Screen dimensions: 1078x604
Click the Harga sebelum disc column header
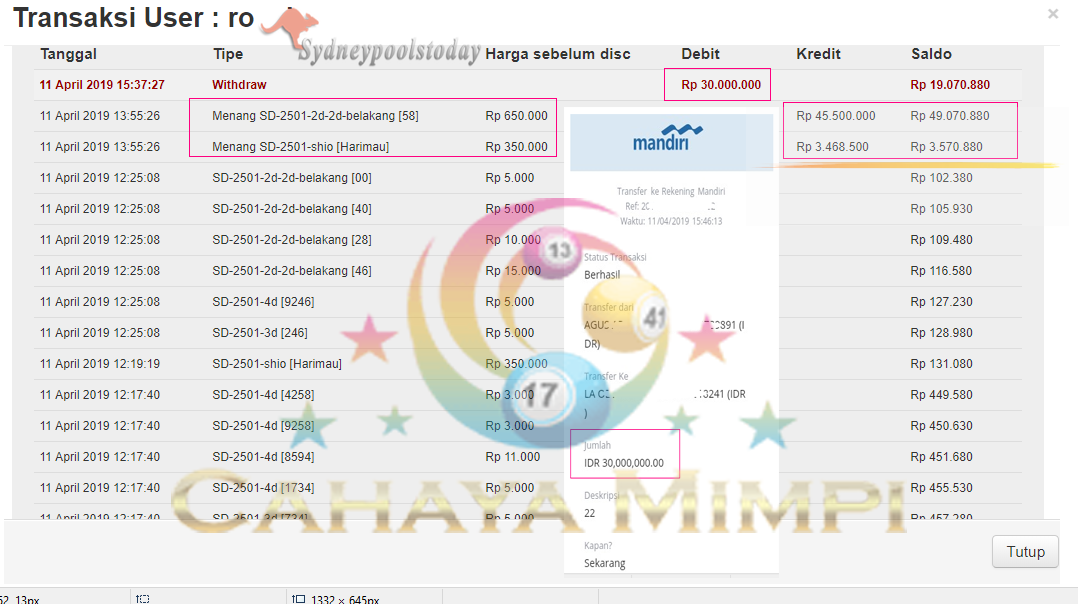[557, 54]
